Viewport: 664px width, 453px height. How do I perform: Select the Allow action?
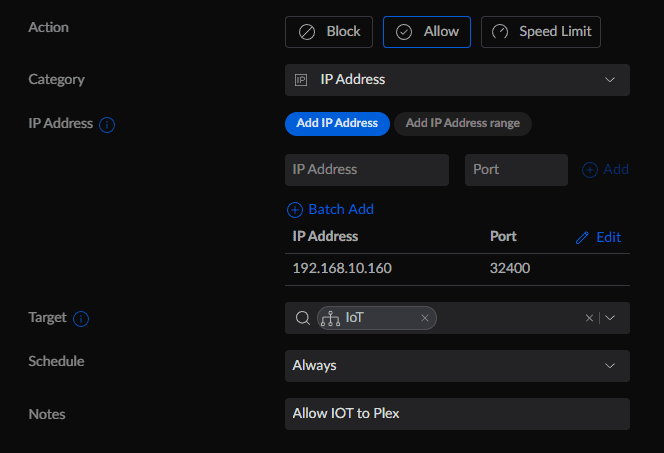(426, 32)
